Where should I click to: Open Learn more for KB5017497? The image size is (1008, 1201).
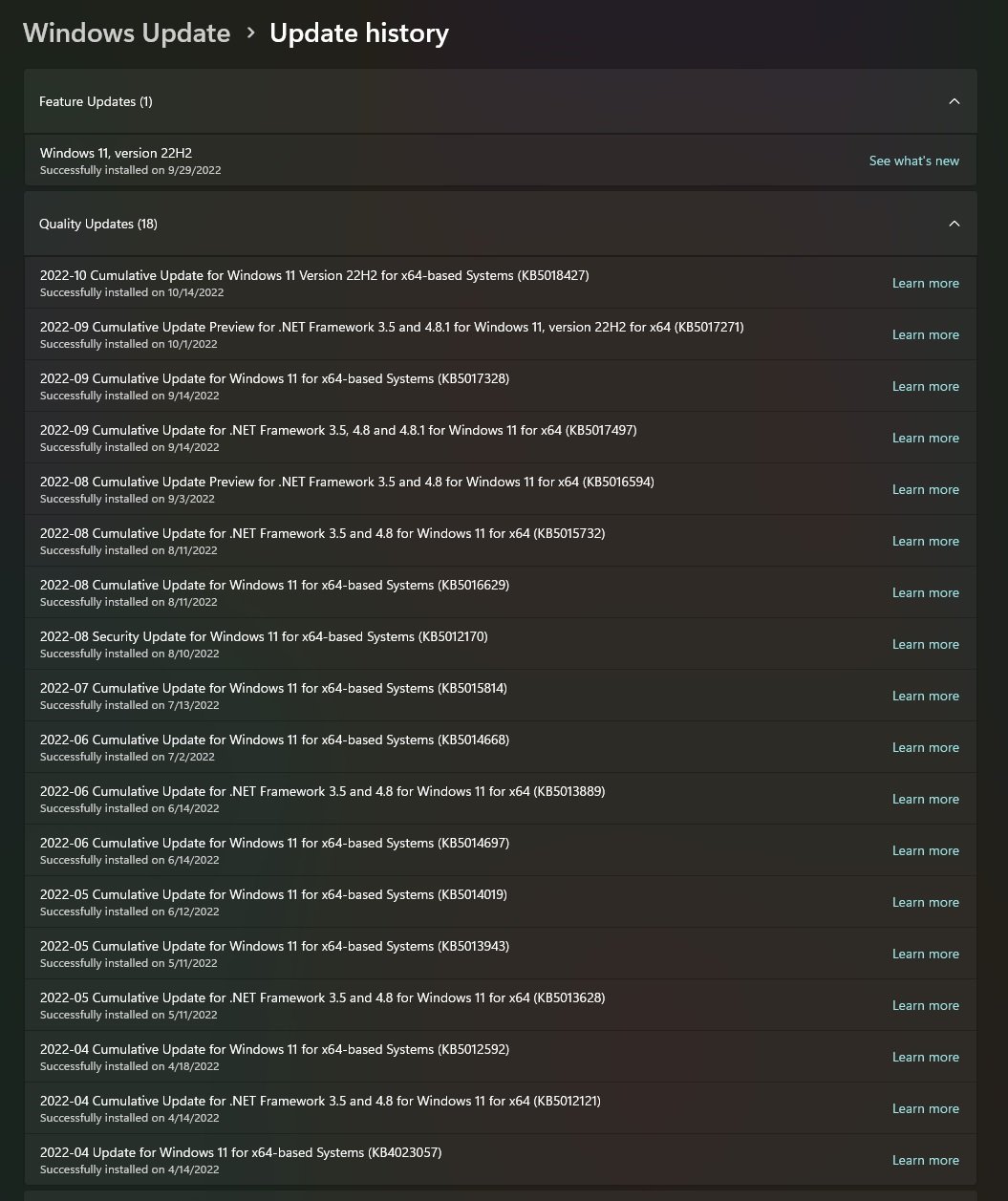(x=925, y=438)
